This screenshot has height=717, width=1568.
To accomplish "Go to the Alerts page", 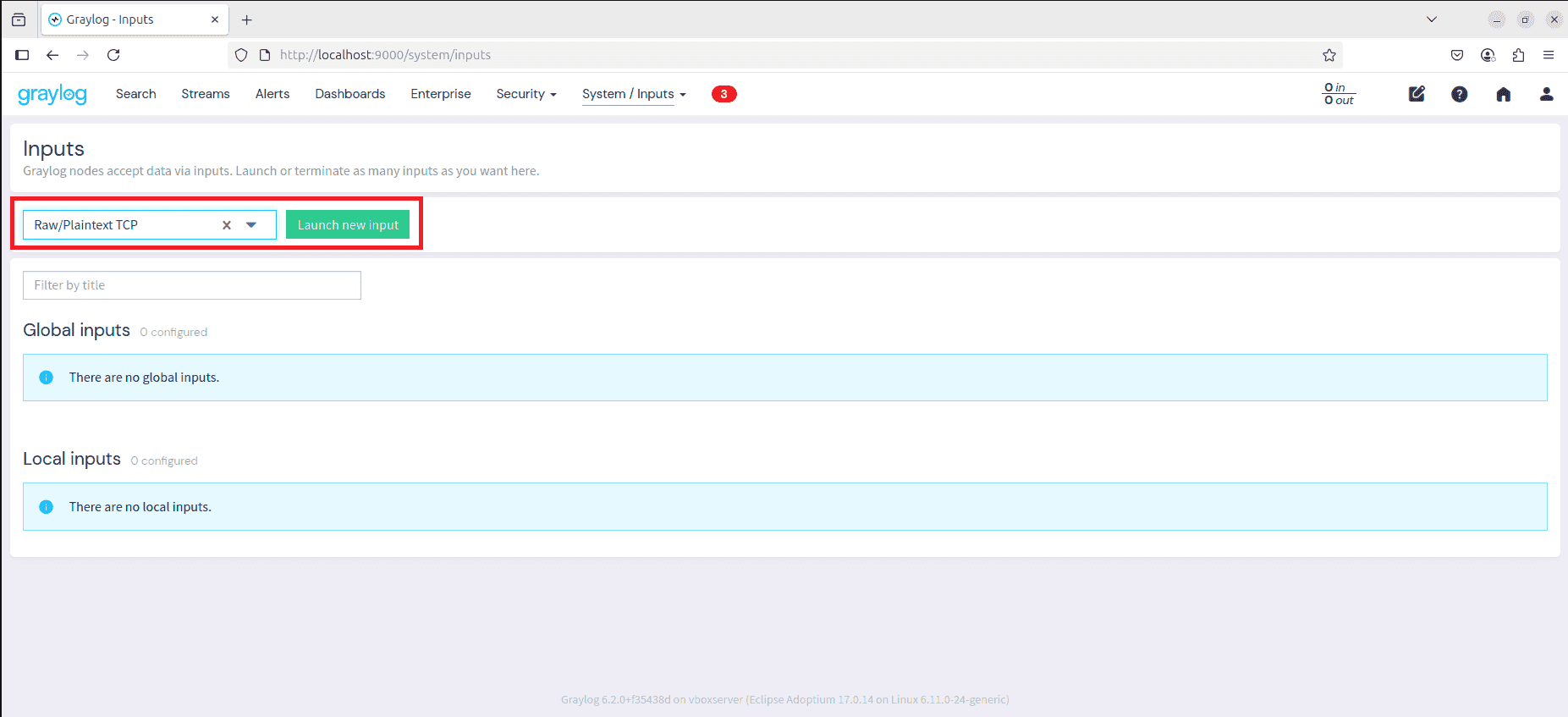I will [x=272, y=94].
